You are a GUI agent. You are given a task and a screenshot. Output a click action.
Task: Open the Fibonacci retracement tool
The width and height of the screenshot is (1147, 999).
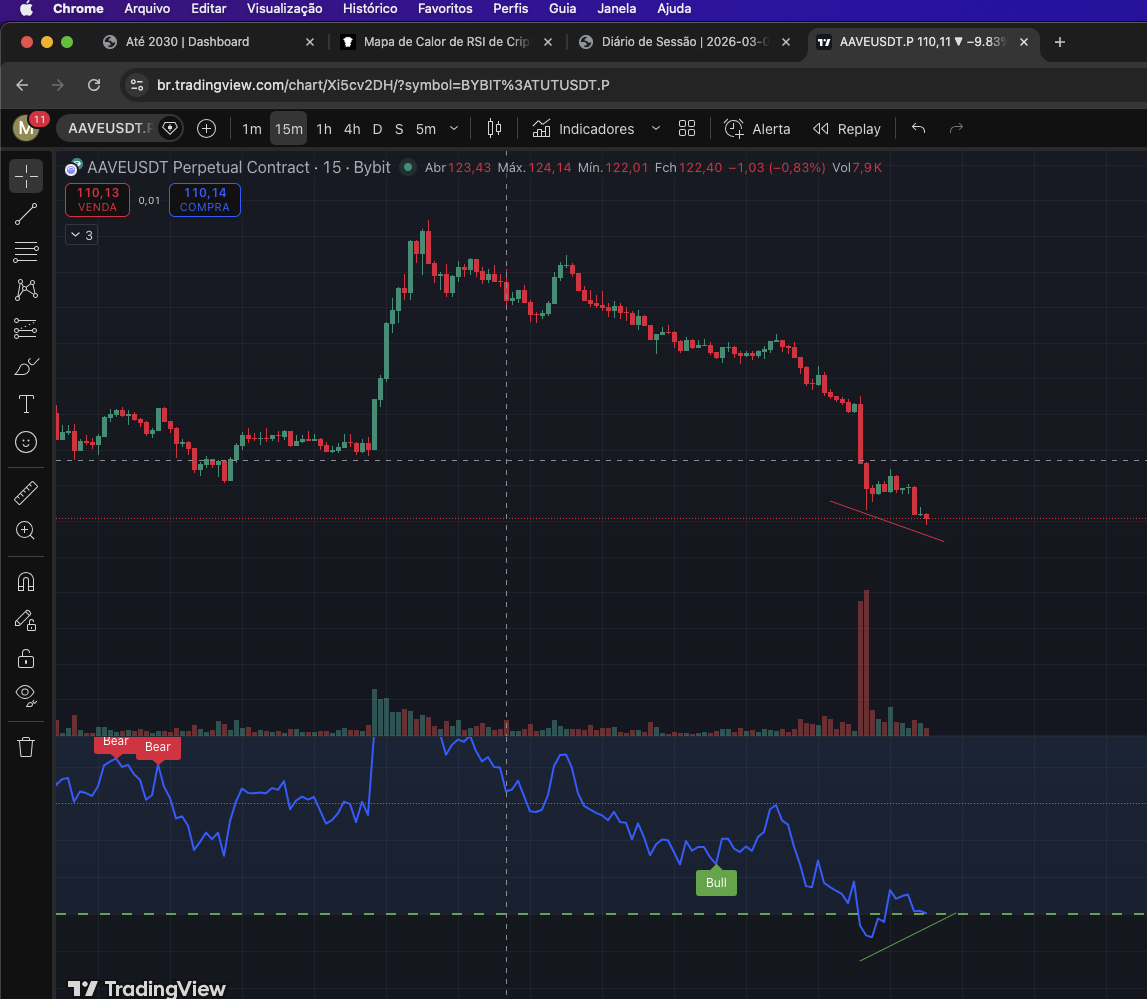[x=26, y=251]
